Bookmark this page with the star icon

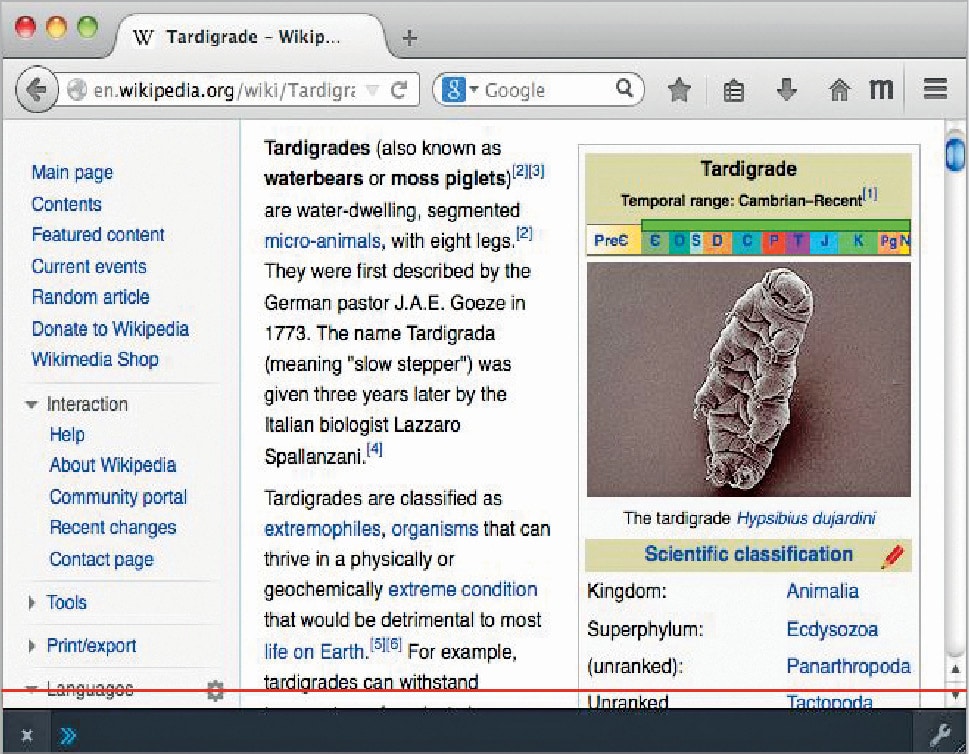click(679, 90)
